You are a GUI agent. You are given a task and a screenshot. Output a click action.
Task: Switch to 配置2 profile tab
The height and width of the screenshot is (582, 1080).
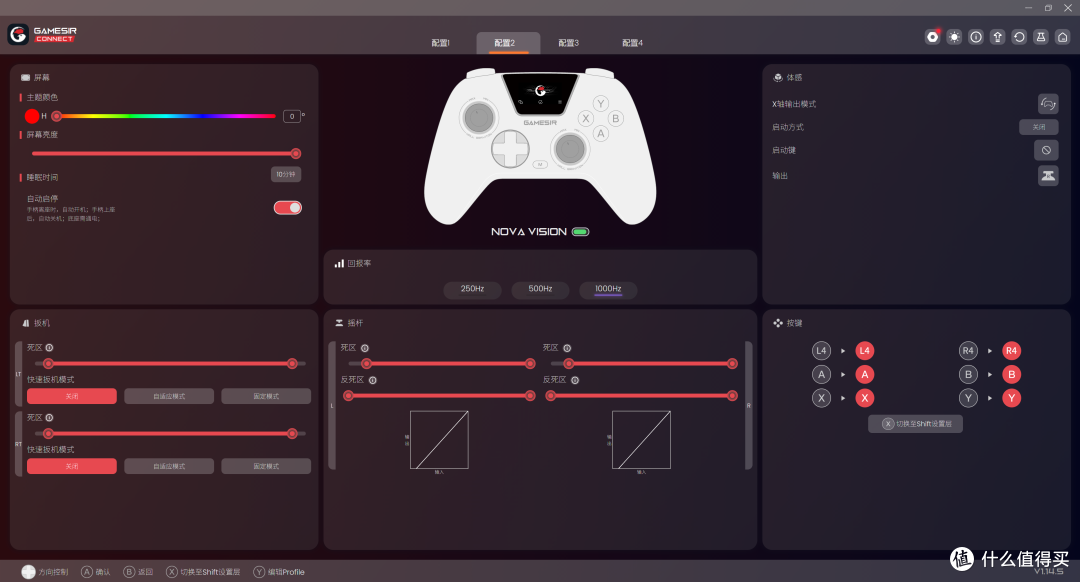click(x=508, y=43)
